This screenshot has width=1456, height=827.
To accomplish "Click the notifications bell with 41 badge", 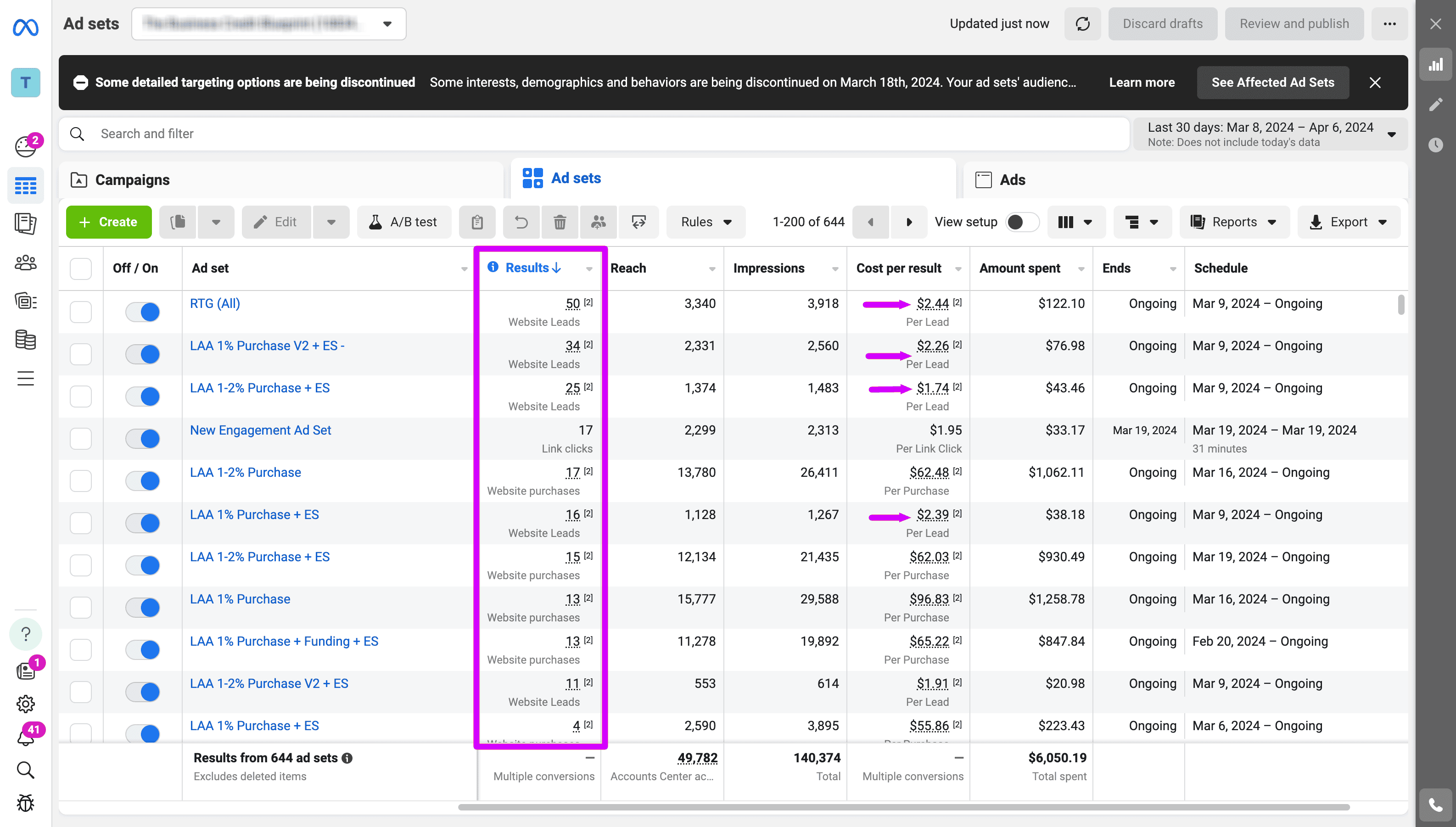I will click(26, 737).
